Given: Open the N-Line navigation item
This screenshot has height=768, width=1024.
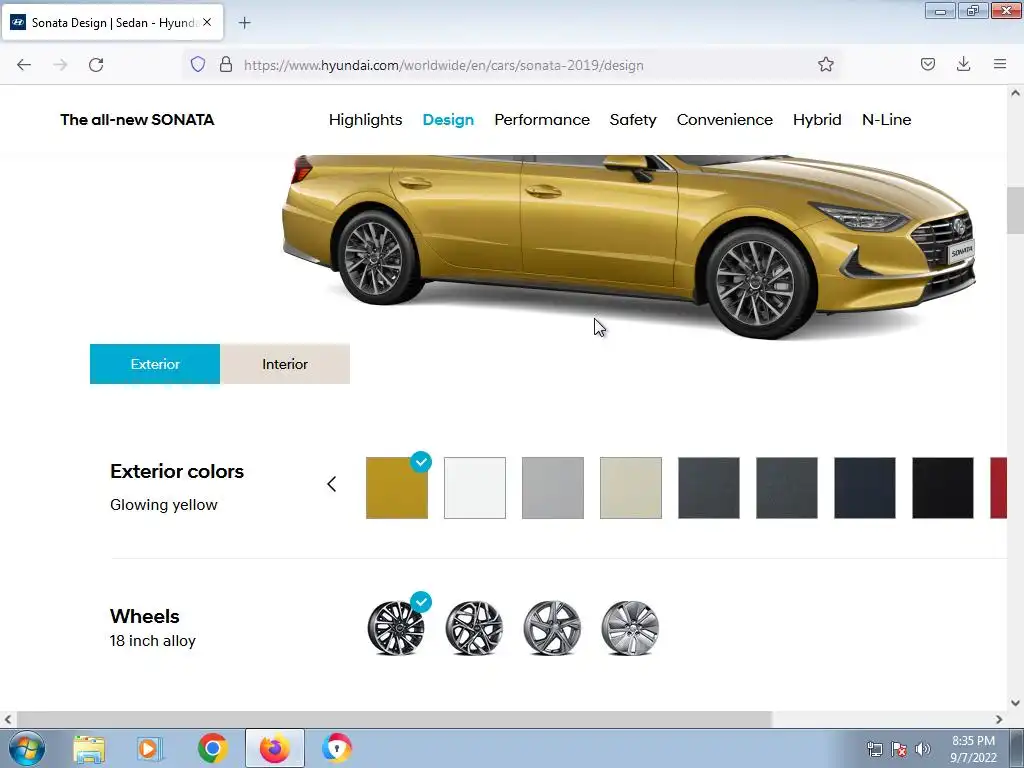Looking at the screenshot, I should (886, 120).
